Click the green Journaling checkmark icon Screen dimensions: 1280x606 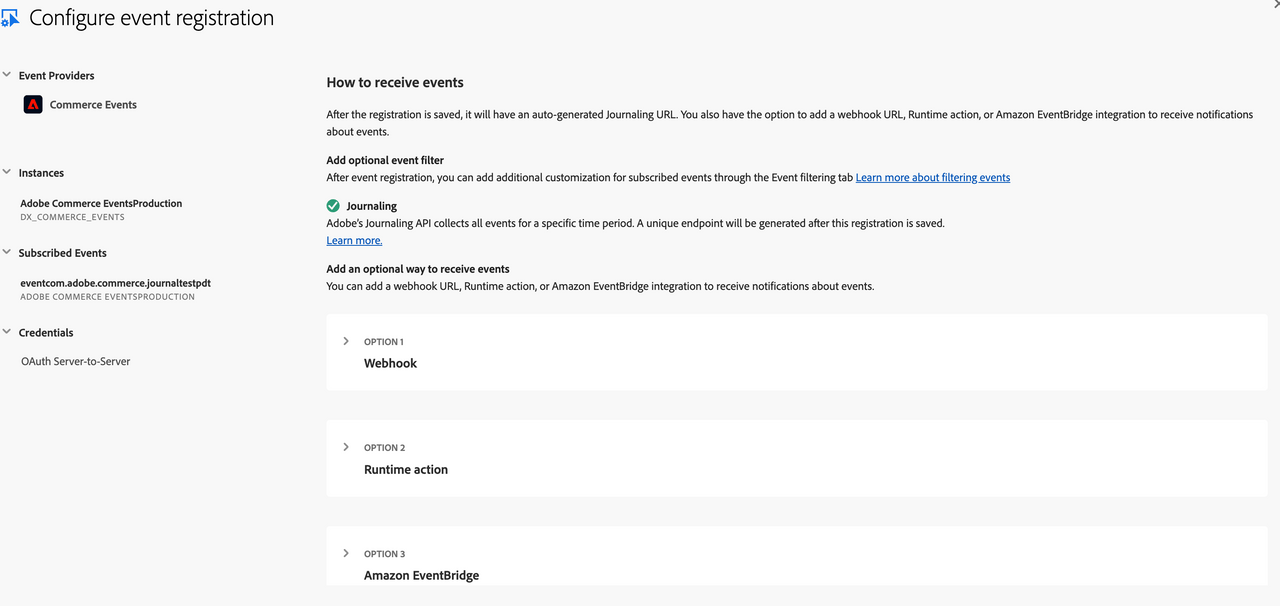tap(333, 206)
